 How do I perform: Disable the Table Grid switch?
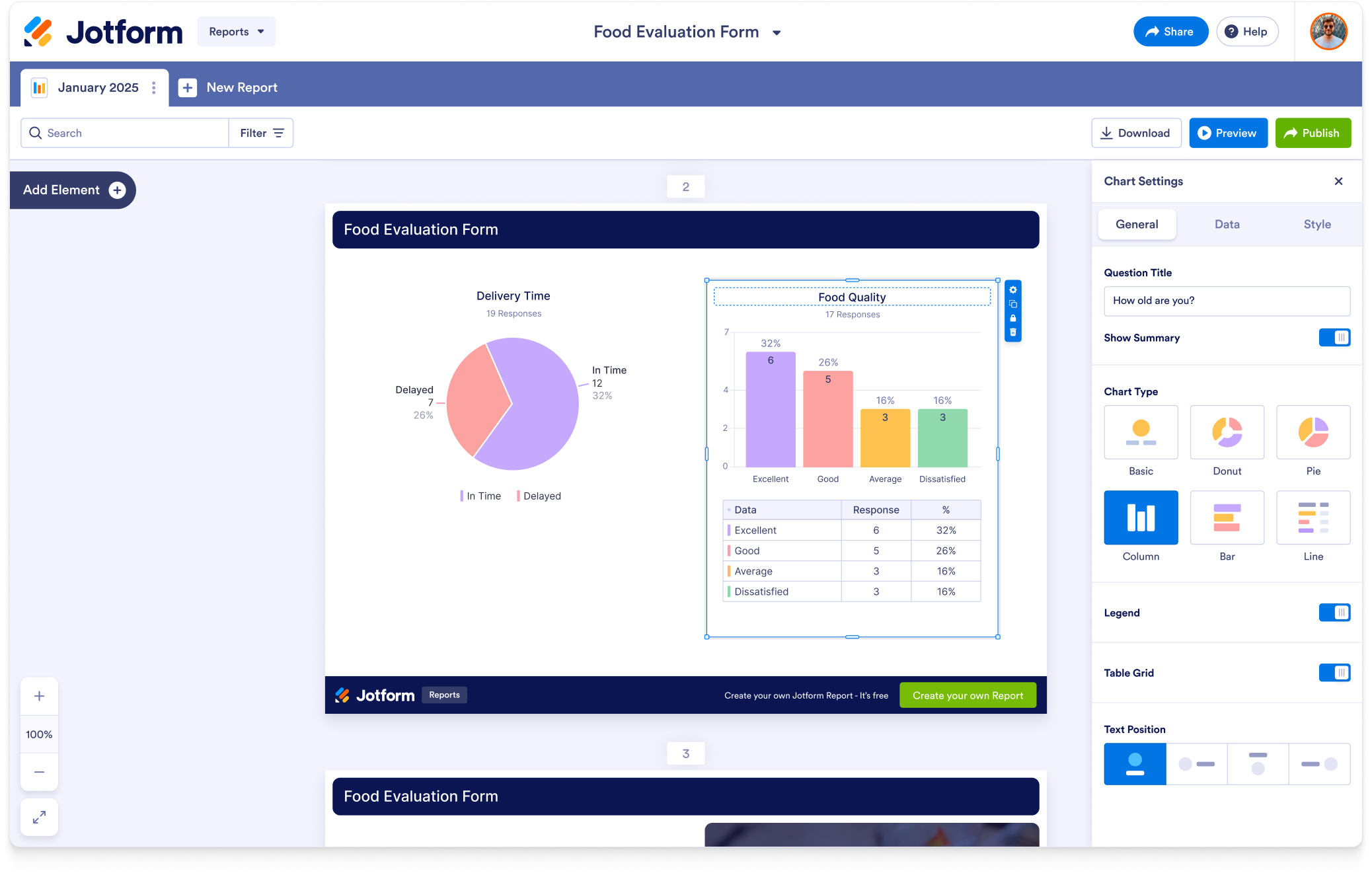1334,673
